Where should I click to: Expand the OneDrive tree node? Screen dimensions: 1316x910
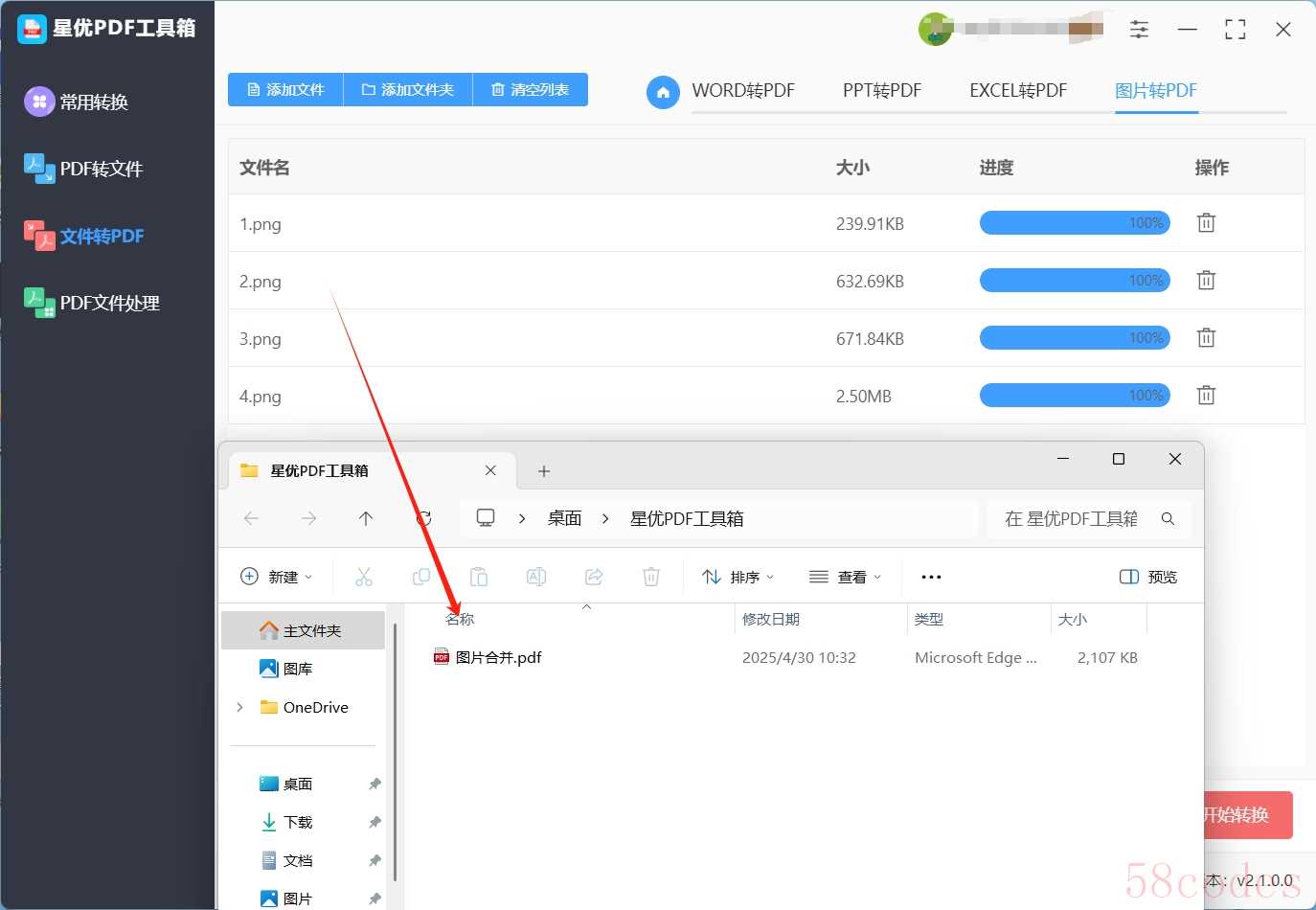[239, 707]
